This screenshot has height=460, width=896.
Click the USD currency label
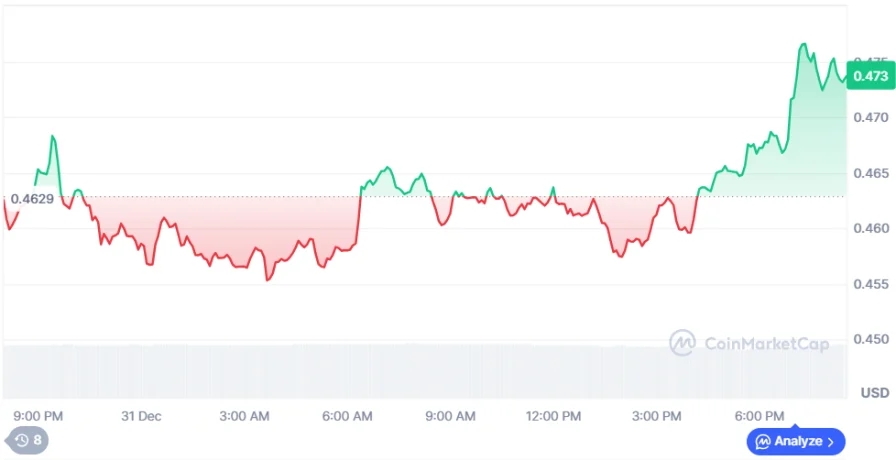(x=875, y=391)
